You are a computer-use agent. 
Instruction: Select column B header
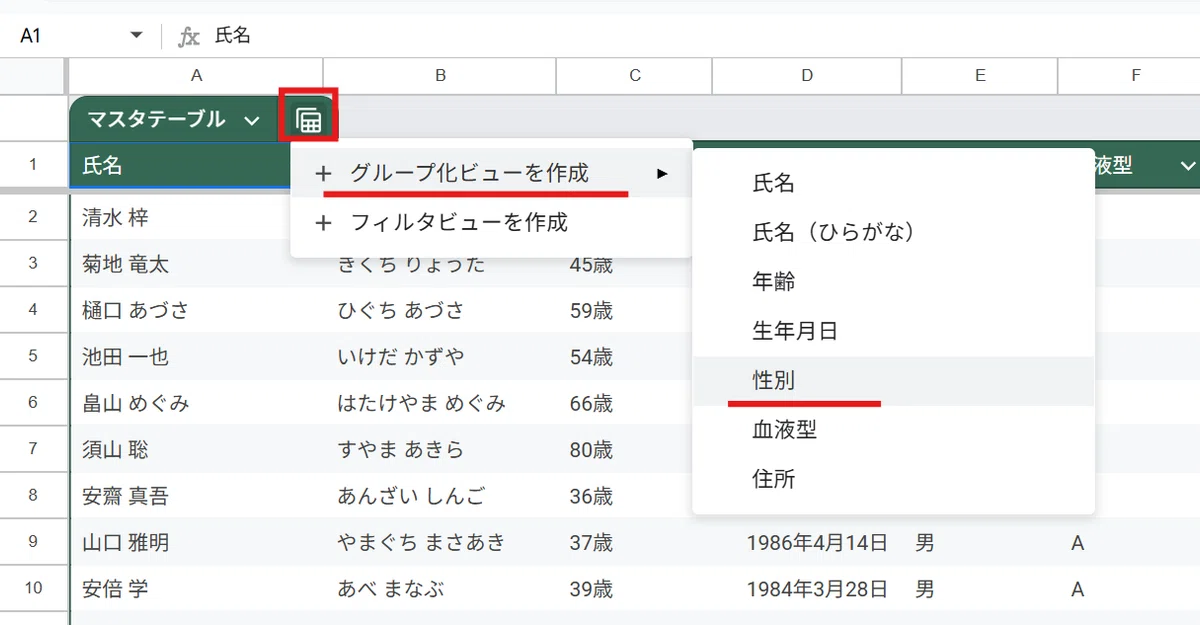click(x=440, y=75)
